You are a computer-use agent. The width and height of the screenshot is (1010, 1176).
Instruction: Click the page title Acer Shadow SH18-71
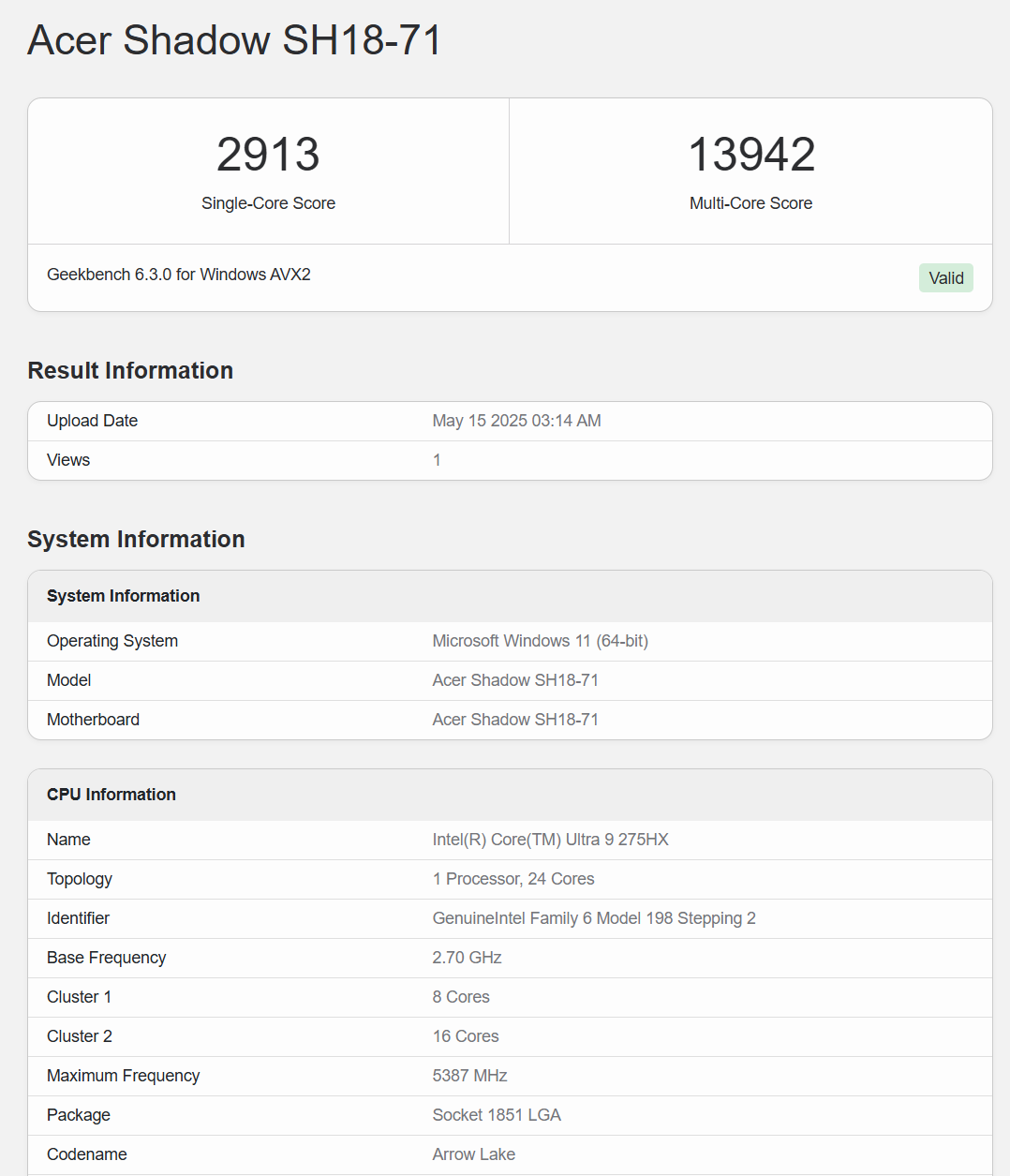(234, 40)
